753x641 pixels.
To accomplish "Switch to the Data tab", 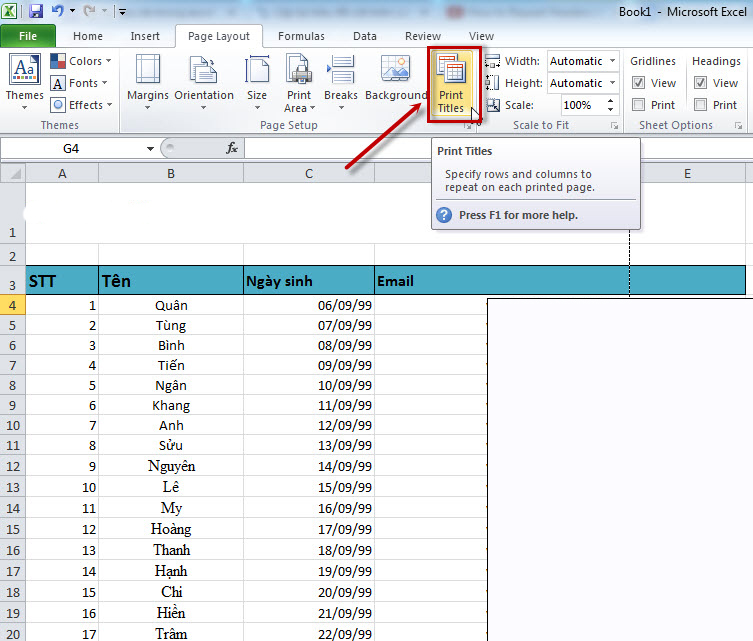I will (364, 36).
